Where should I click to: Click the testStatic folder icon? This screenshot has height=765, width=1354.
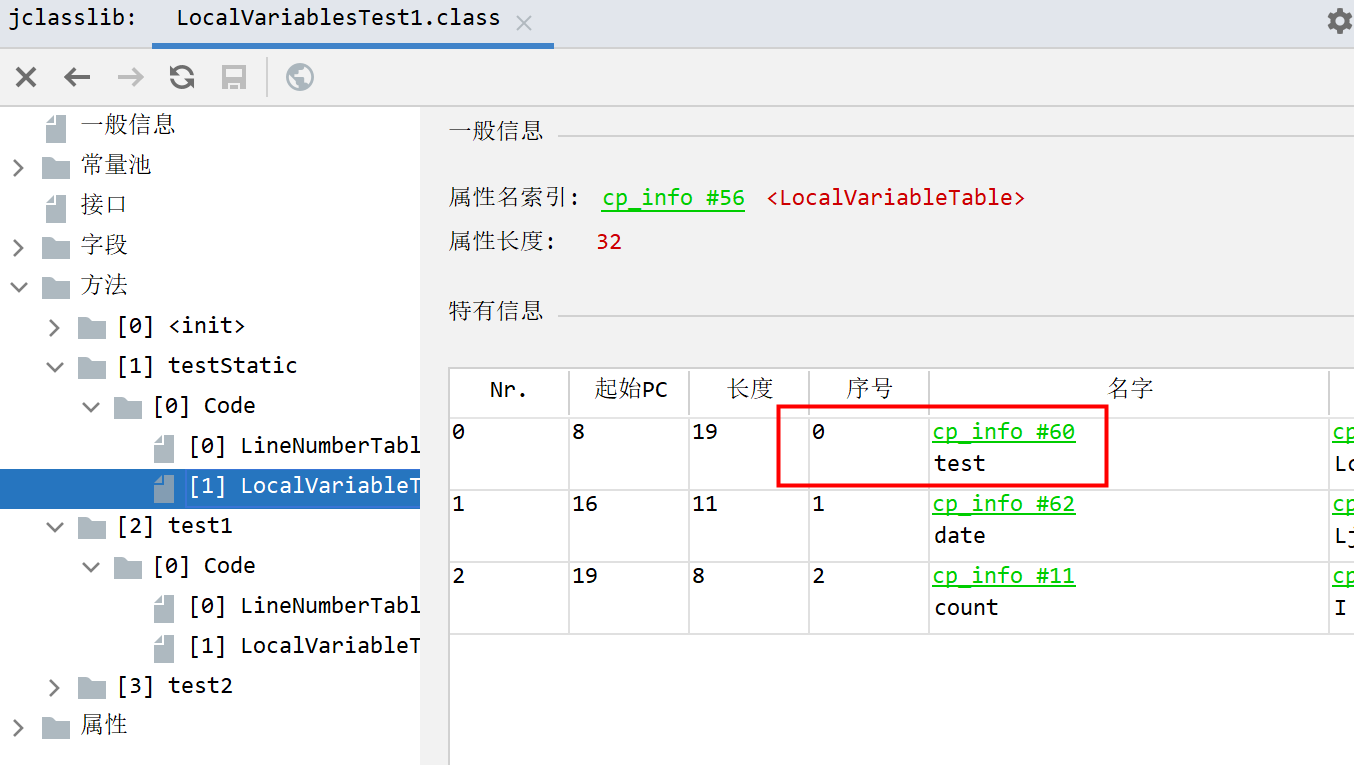pyautogui.click(x=92, y=367)
